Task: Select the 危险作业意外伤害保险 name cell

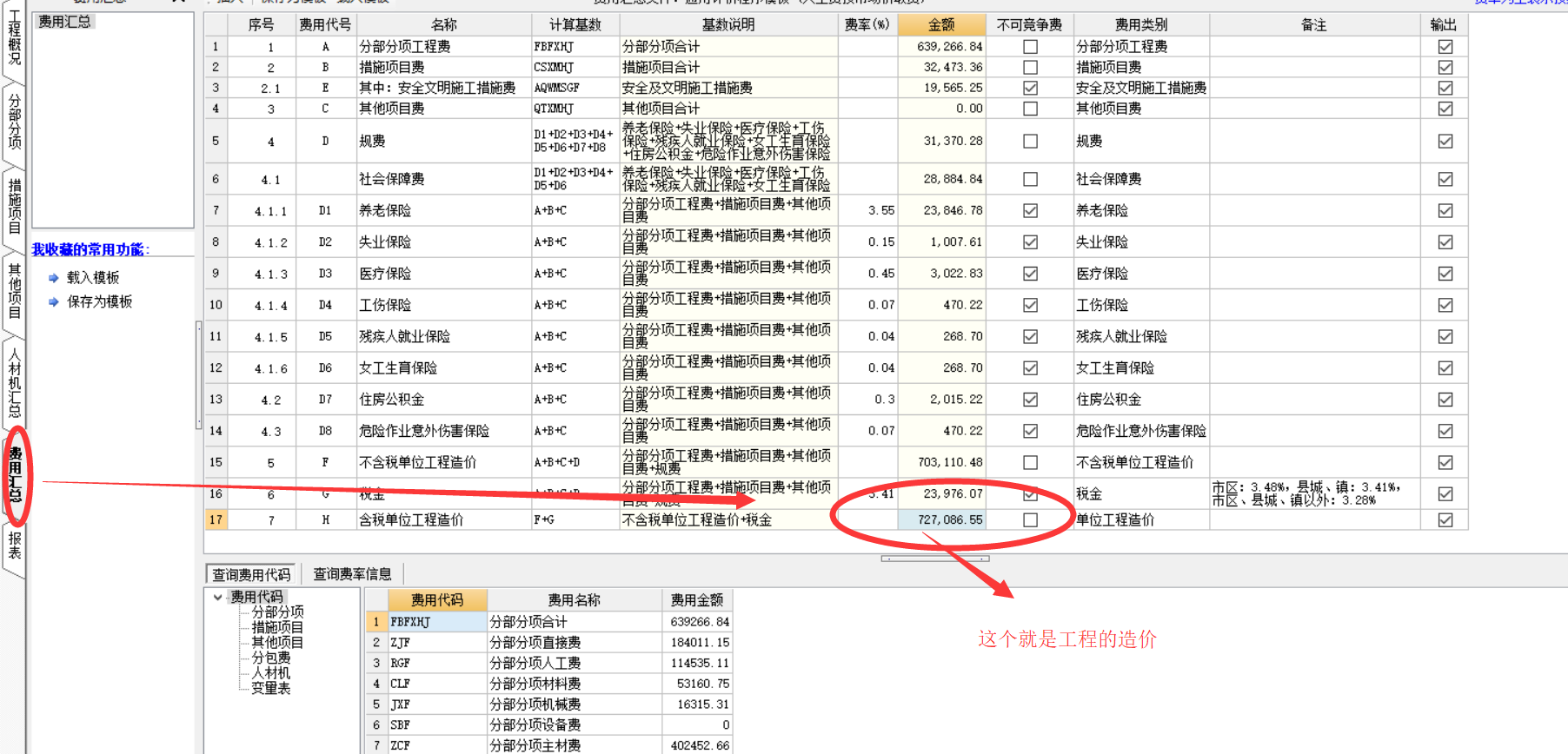Action: pyautogui.click(x=444, y=431)
